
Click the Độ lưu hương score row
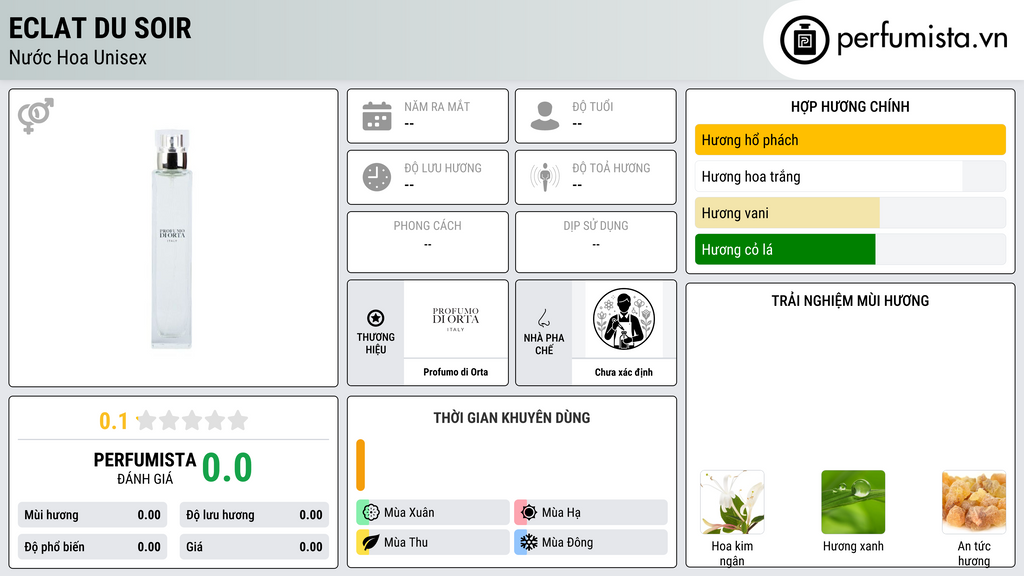(254, 515)
